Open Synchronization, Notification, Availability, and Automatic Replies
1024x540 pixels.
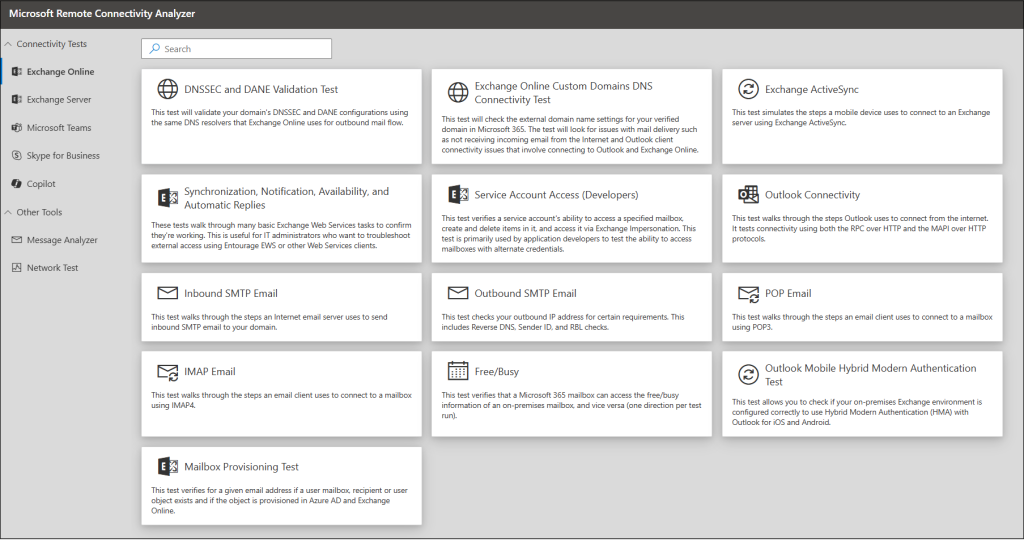pyautogui.click(x=286, y=198)
